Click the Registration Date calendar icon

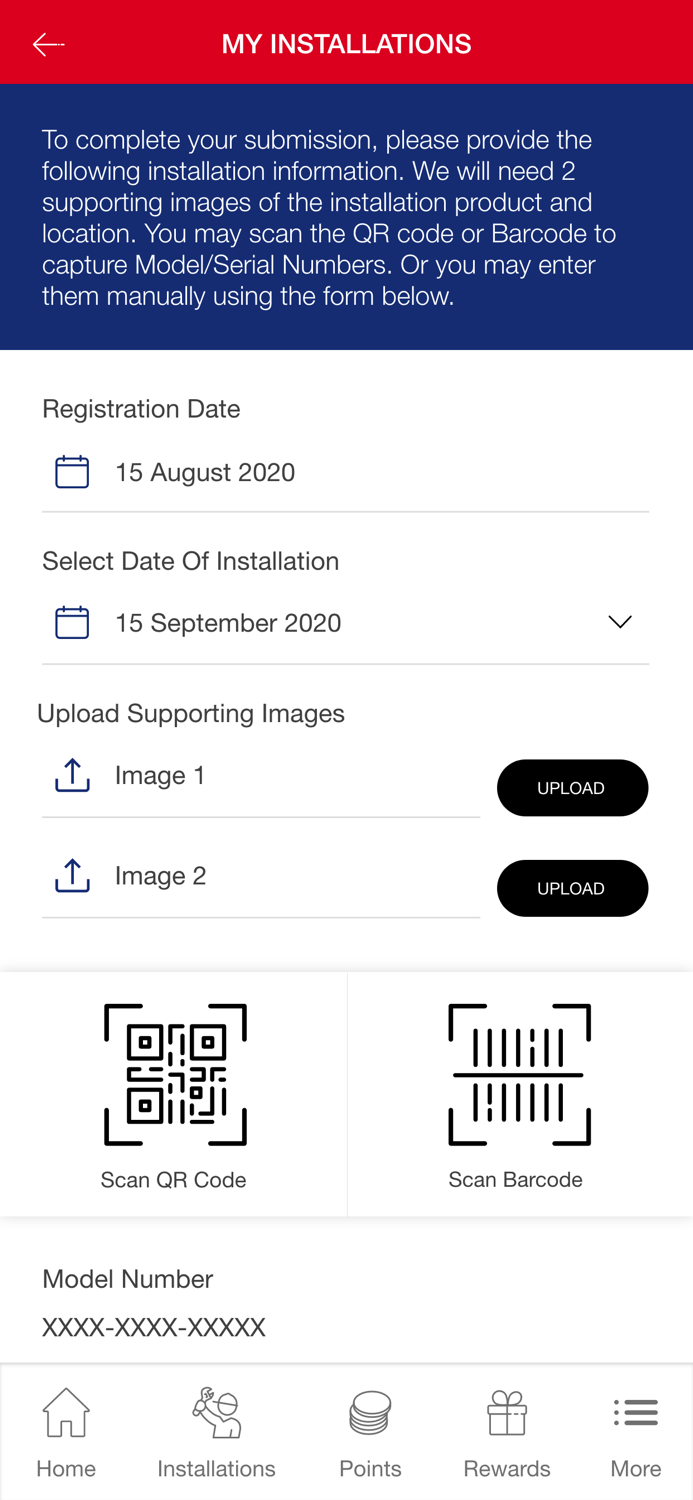click(72, 472)
